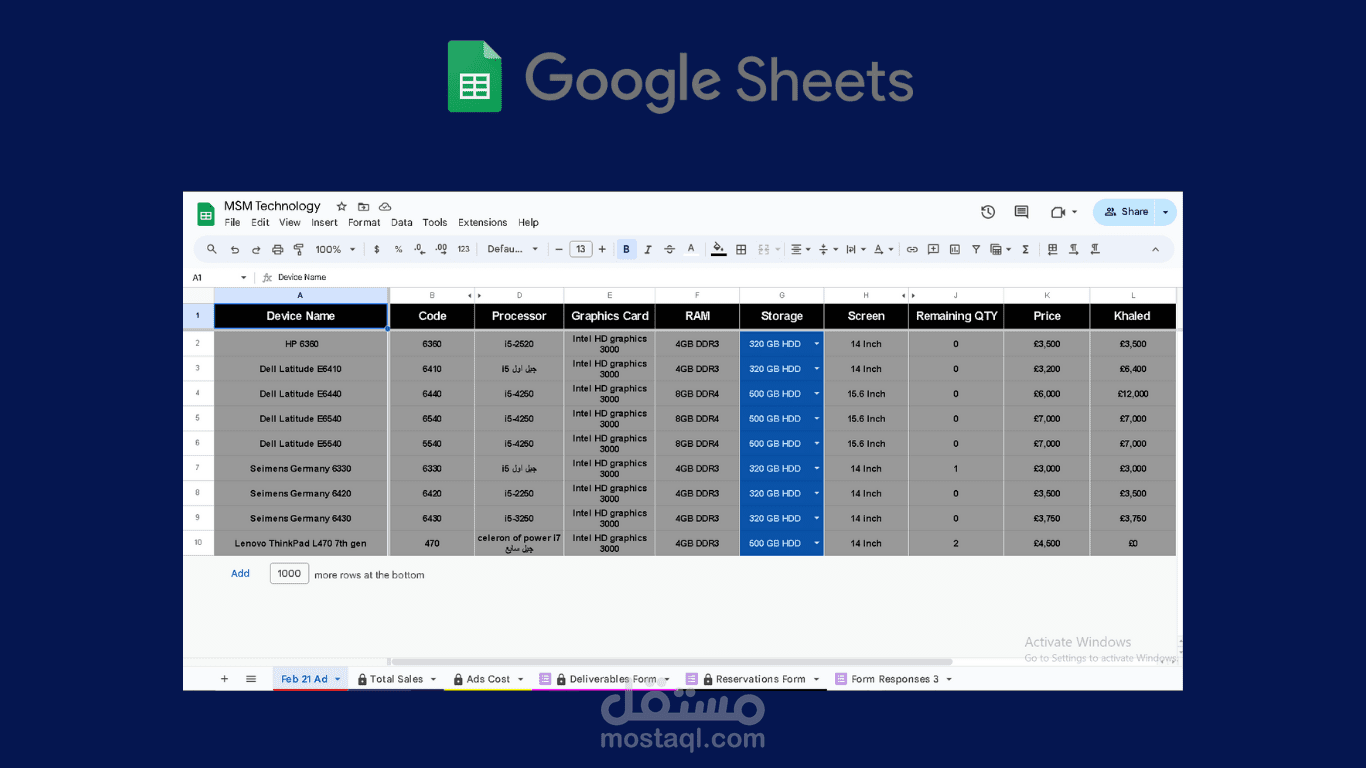Undo the last action
Screen dimensions: 1366x768
coord(235,250)
